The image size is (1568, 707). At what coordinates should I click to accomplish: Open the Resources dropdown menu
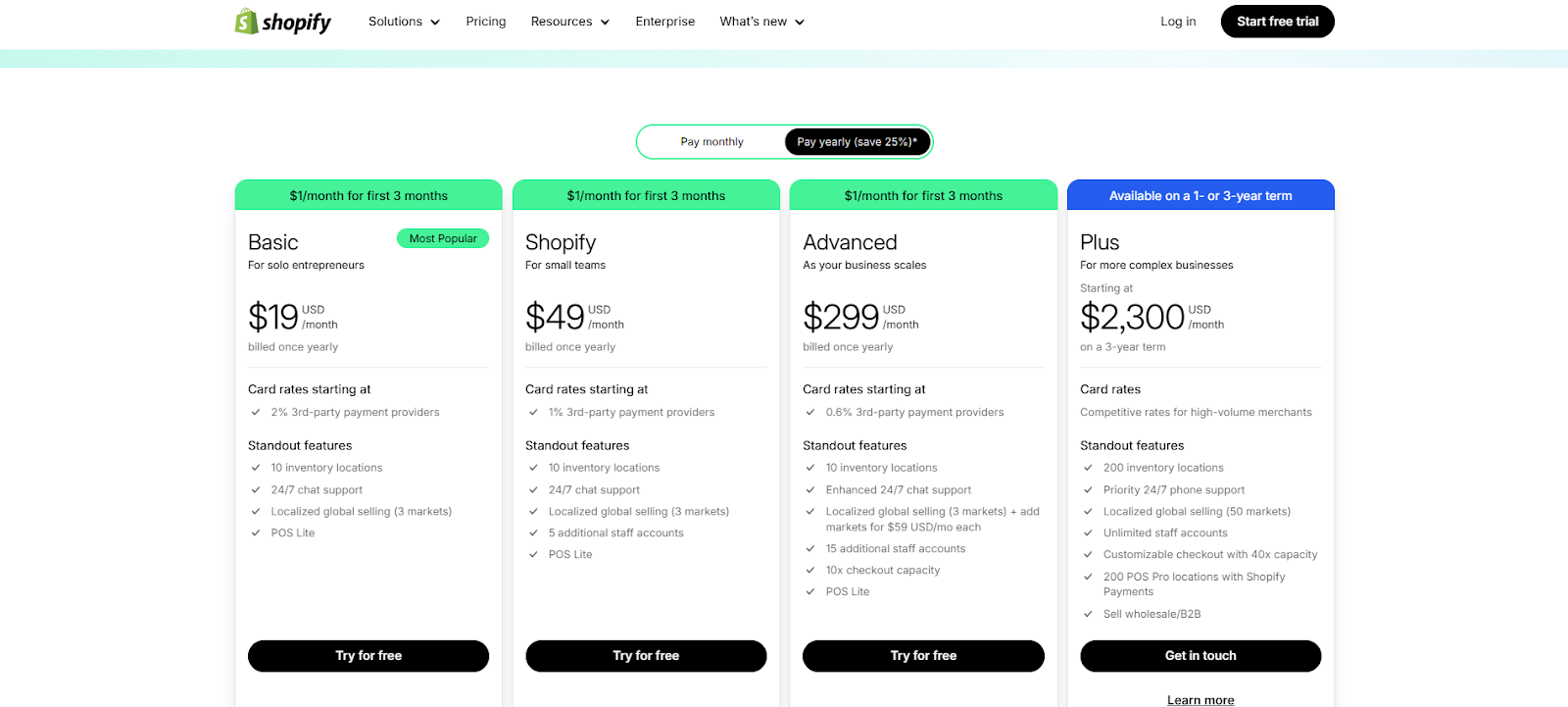coord(570,22)
